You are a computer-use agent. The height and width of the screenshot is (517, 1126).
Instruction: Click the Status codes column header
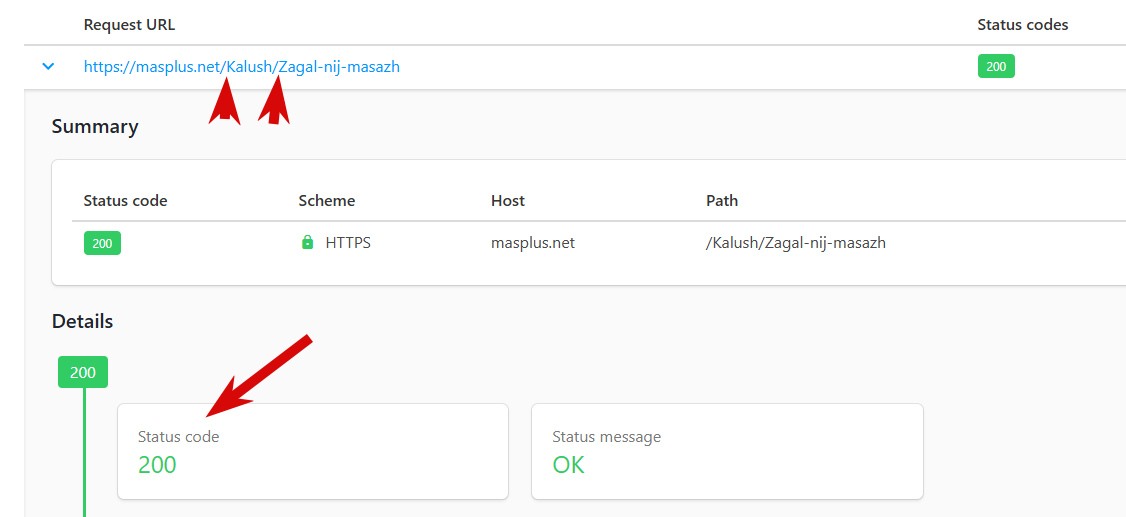1022,25
